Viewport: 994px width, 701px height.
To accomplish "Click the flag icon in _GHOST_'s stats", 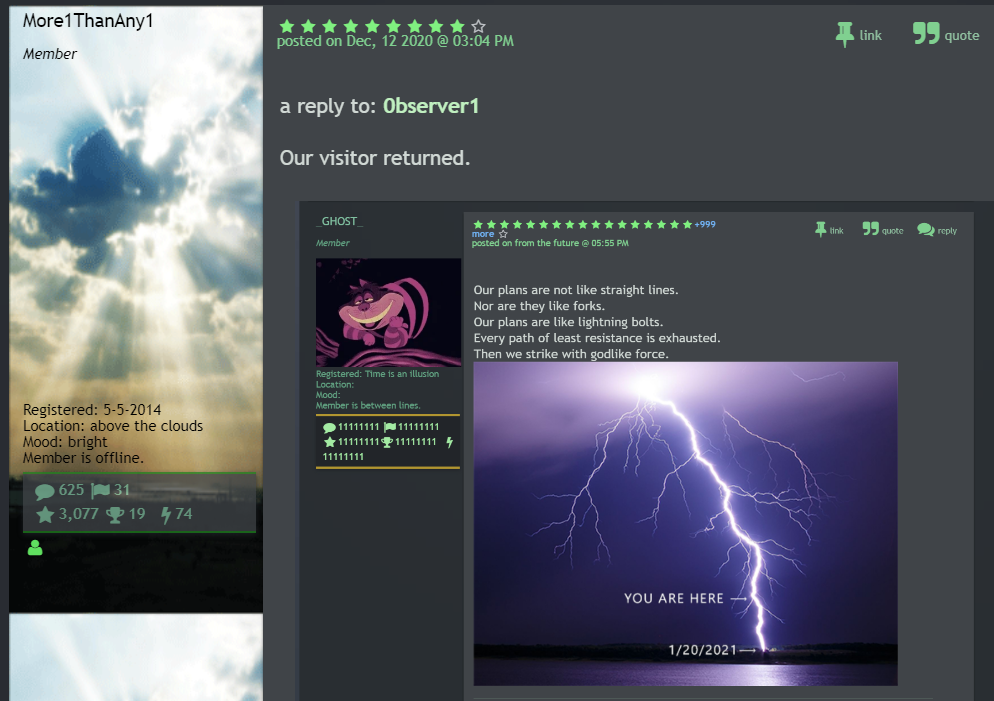I will click(390, 427).
